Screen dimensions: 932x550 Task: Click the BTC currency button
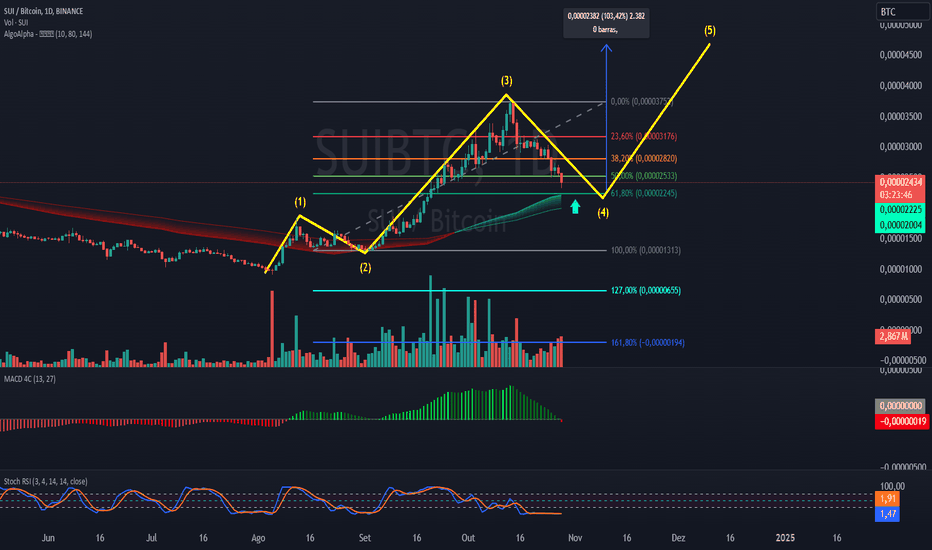(x=902, y=12)
